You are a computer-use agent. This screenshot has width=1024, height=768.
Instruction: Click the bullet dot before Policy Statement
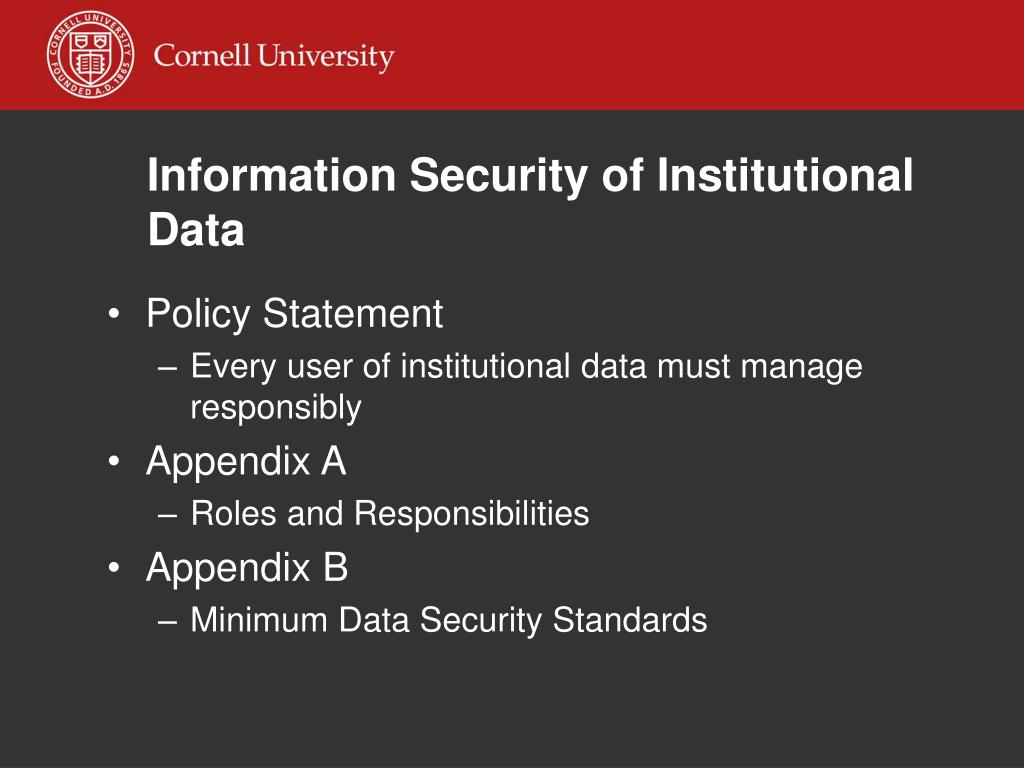pyautogui.click(x=114, y=314)
